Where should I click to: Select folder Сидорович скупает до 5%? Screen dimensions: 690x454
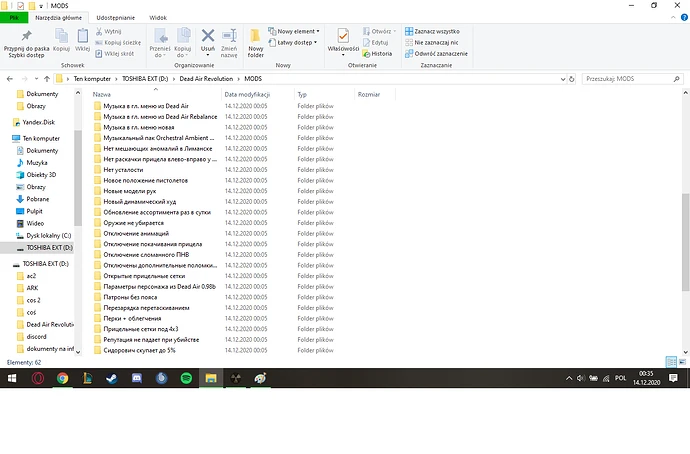click(135, 350)
